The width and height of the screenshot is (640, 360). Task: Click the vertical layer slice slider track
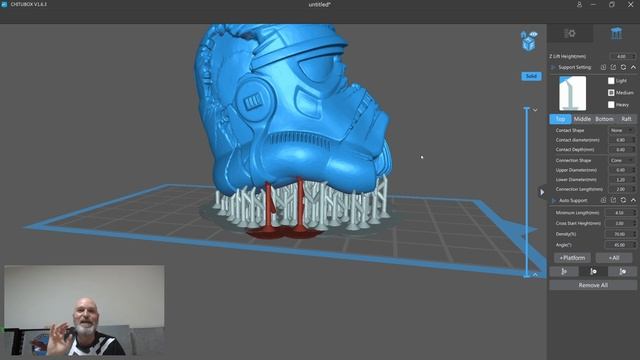[x=527, y=192]
